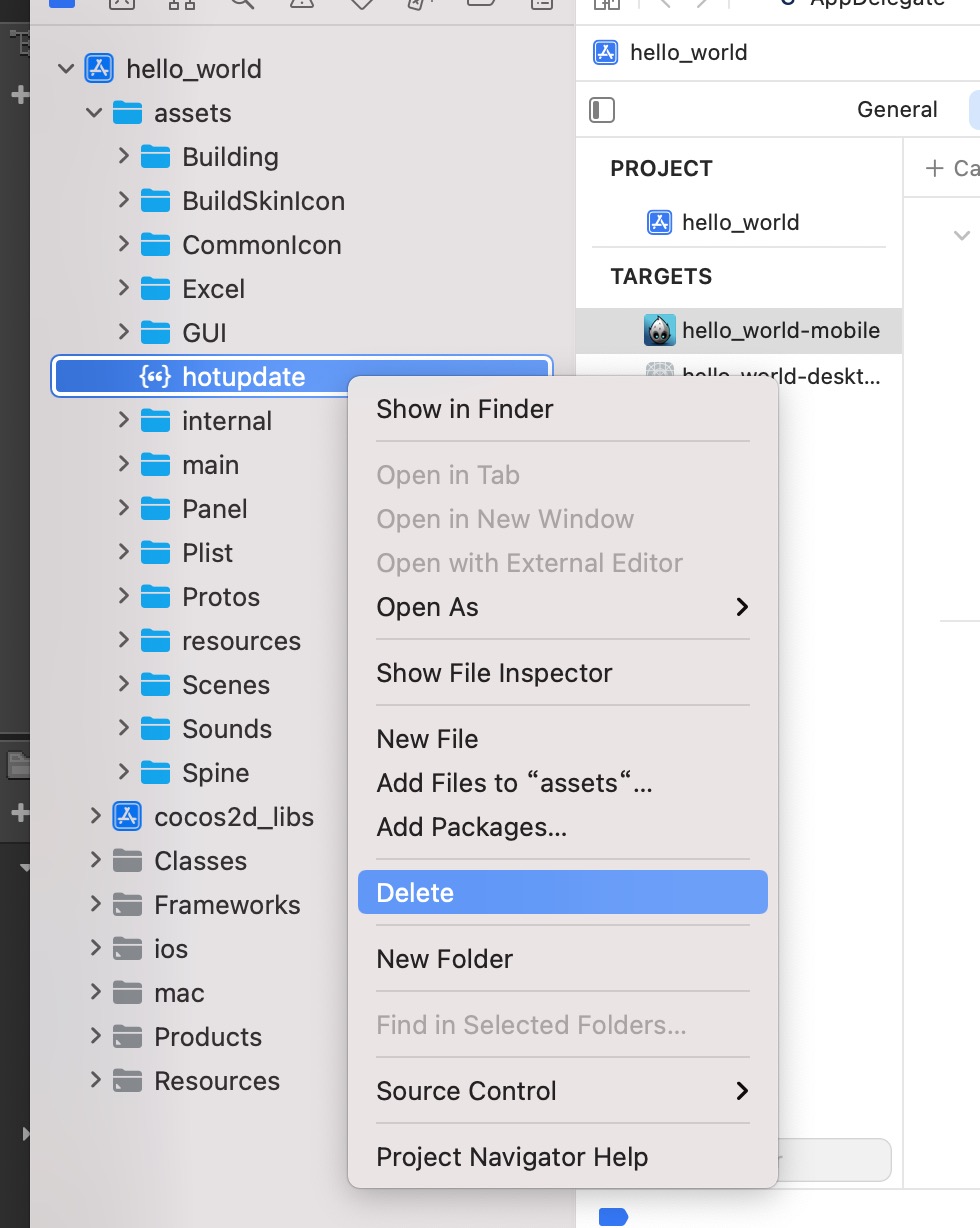Screen dimensions: 980x1228
Task: Expand the GUI folder
Action: 123,333
